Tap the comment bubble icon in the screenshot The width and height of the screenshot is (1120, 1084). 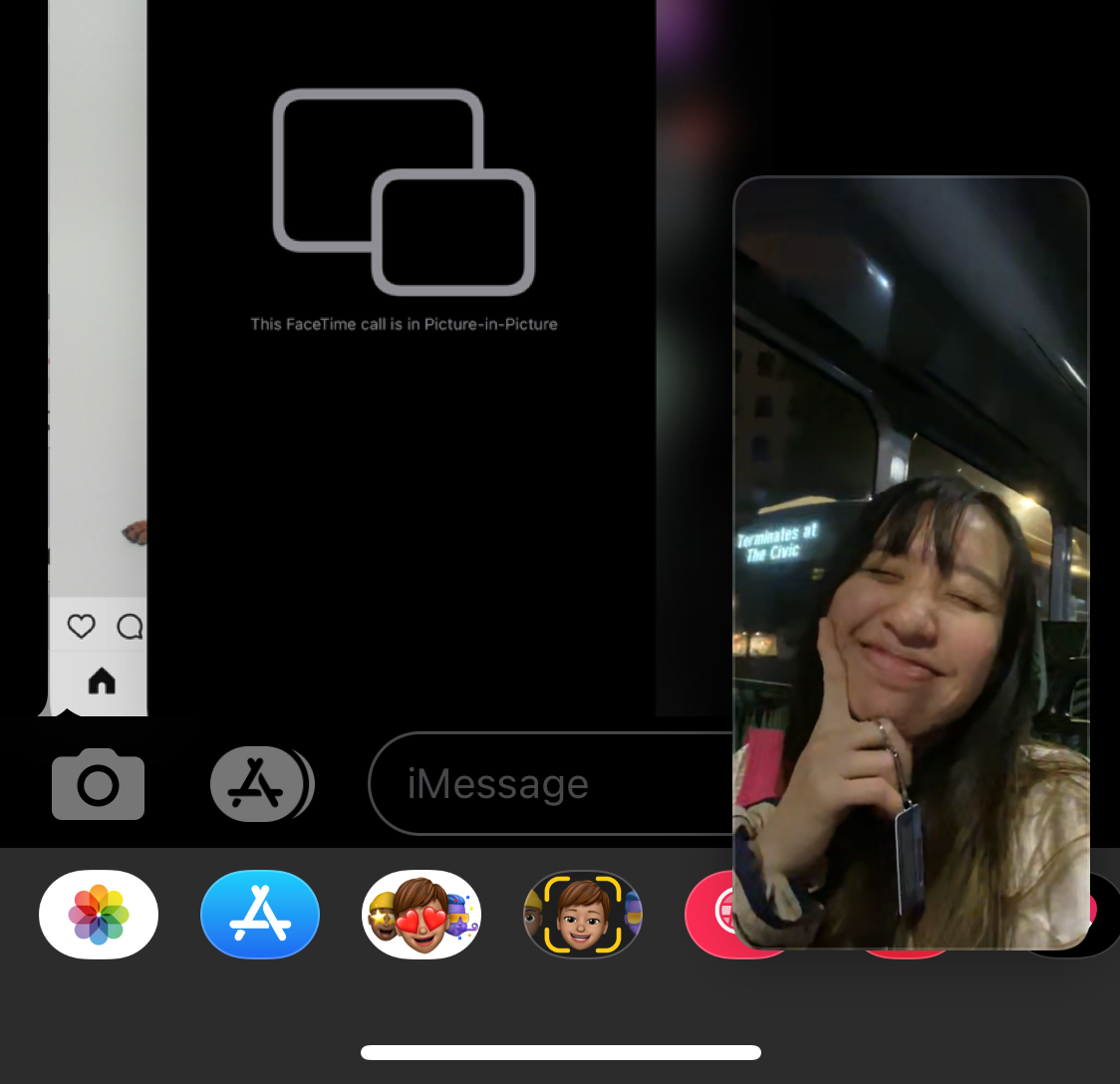tap(130, 627)
